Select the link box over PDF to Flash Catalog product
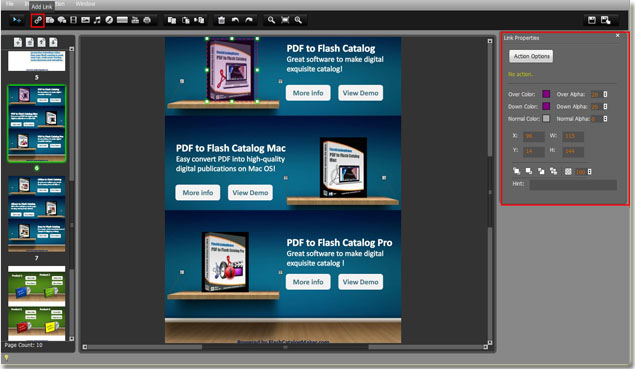Viewport: 635px width, 369px height. pyautogui.click(x=232, y=70)
